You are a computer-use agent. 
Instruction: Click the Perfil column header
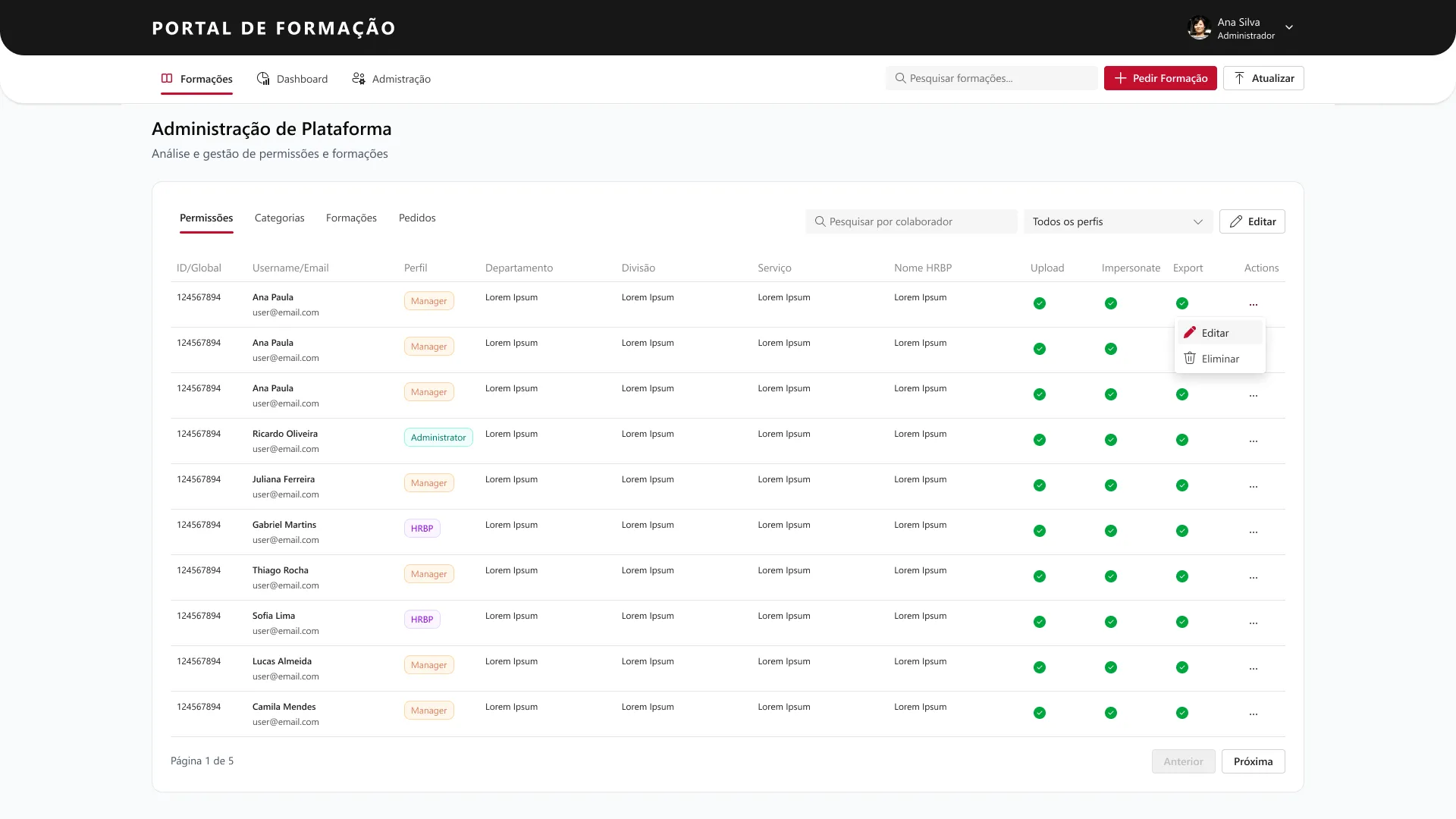(416, 268)
